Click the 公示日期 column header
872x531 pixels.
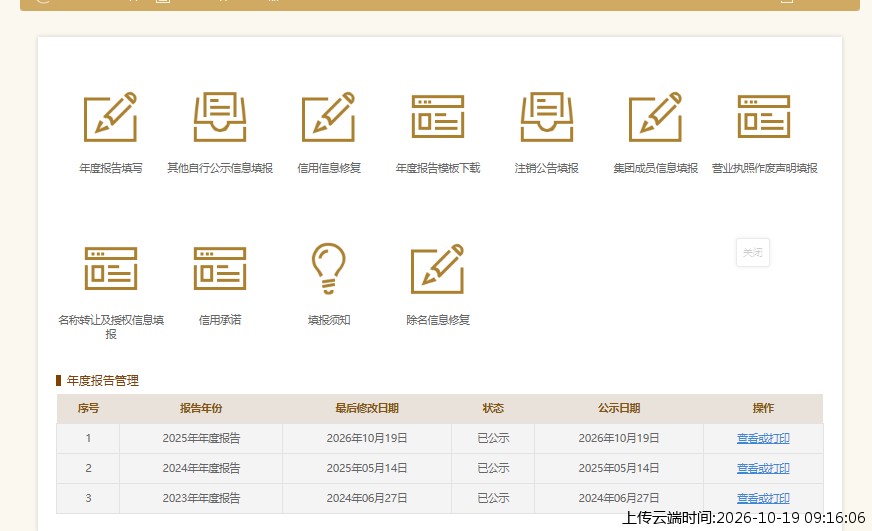618,408
